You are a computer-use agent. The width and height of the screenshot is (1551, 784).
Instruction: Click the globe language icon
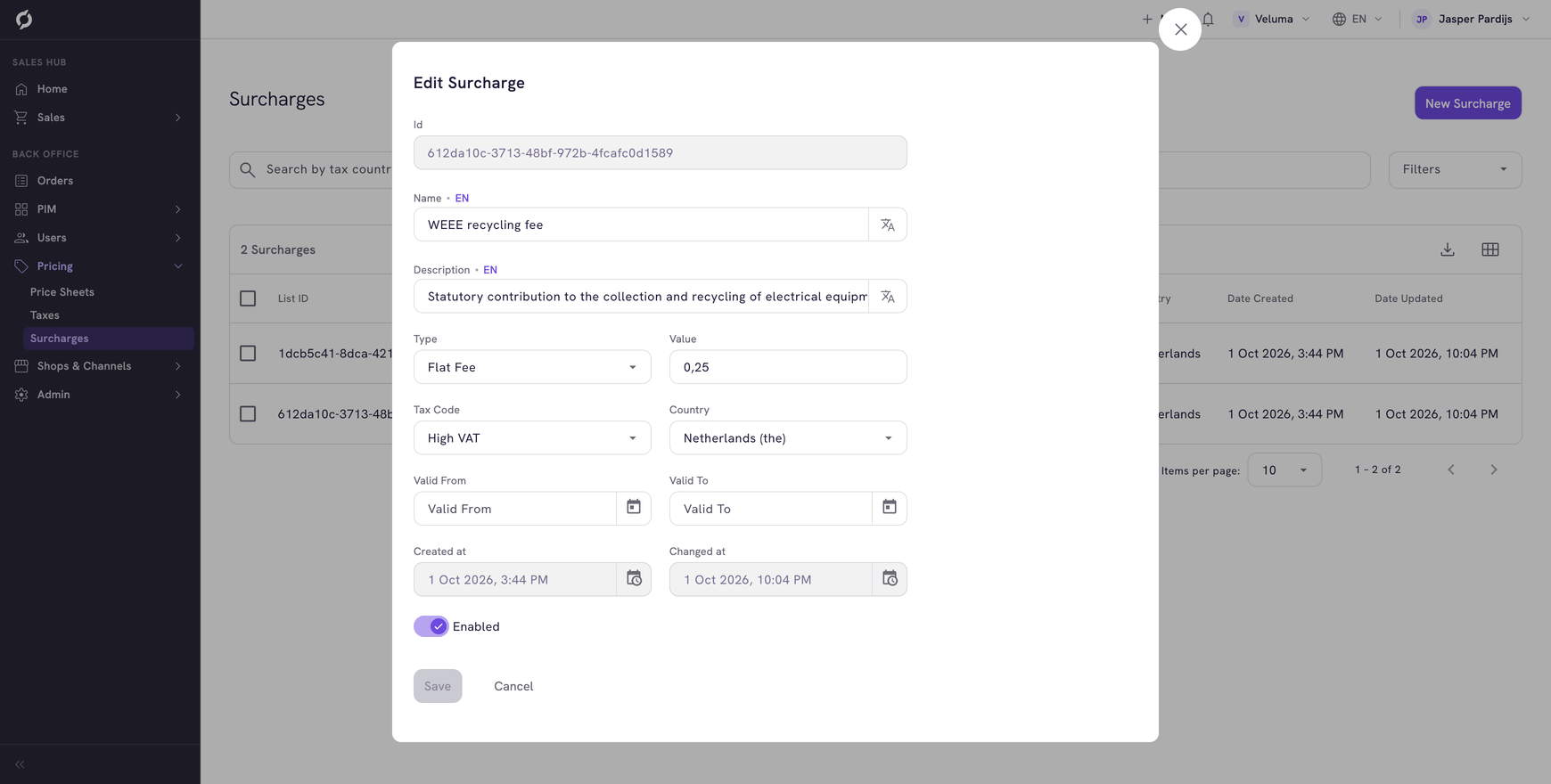(1339, 19)
